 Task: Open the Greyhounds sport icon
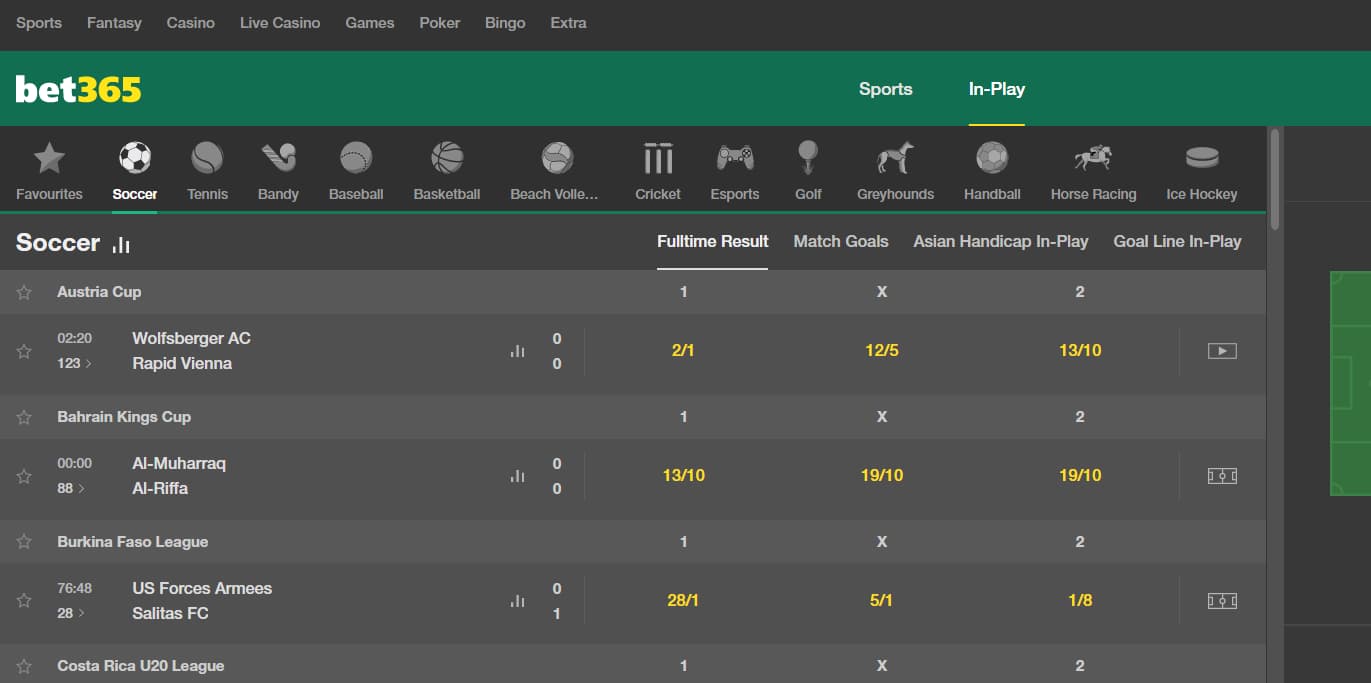pyautogui.click(x=895, y=158)
